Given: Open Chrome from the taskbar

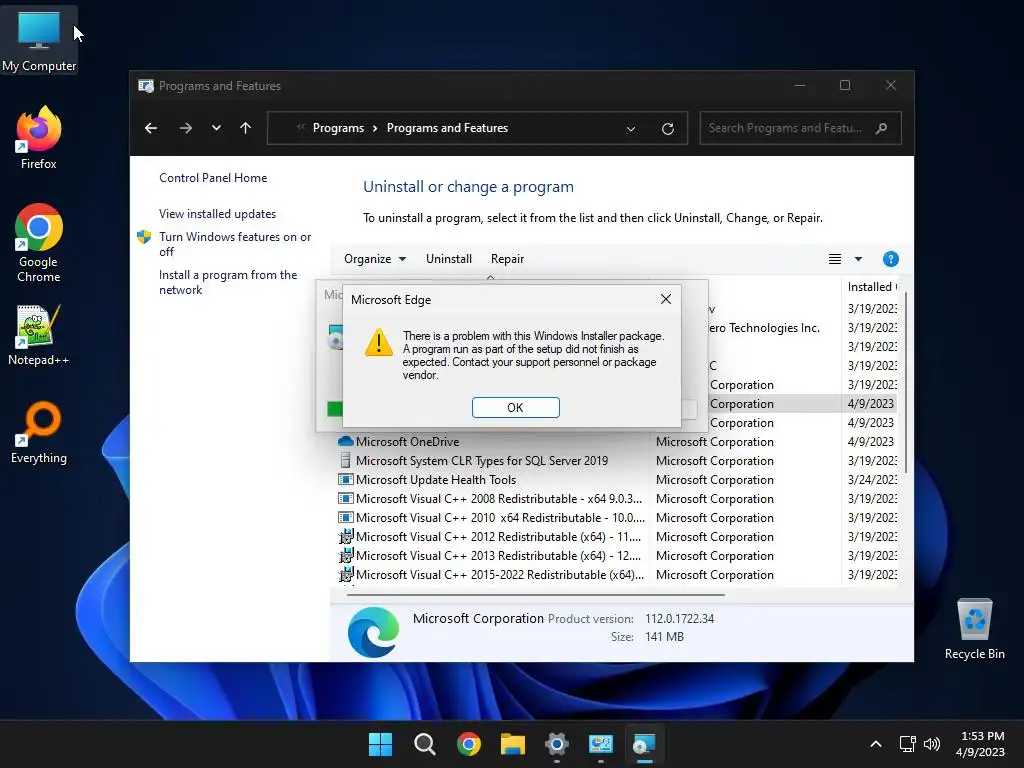Looking at the screenshot, I should 468,744.
